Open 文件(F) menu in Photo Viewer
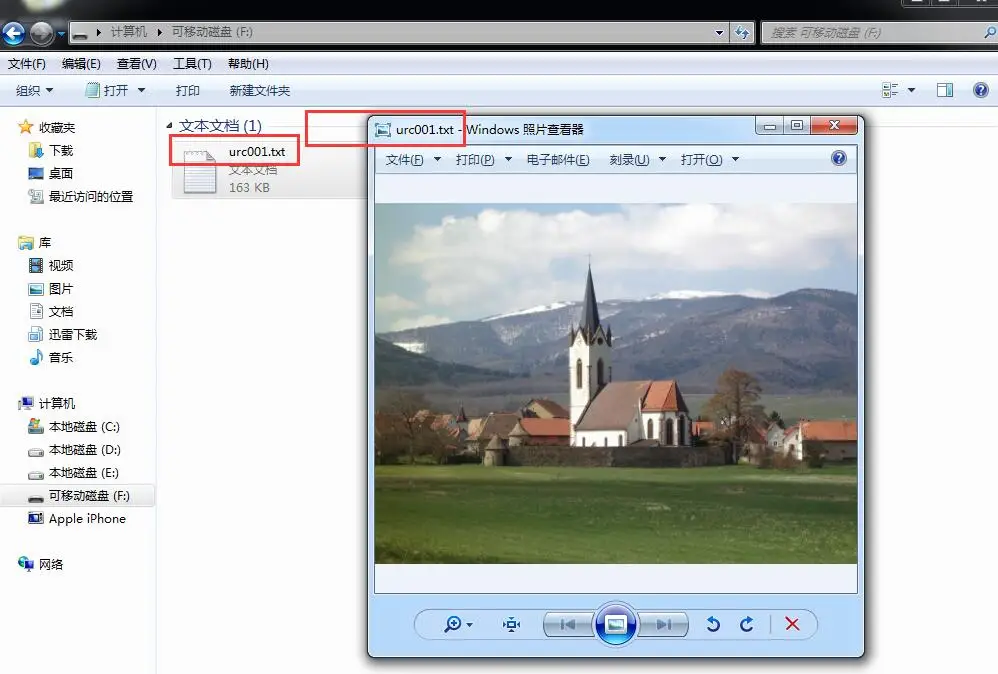Viewport: 998px width, 674px height. click(x=412, y=160)
